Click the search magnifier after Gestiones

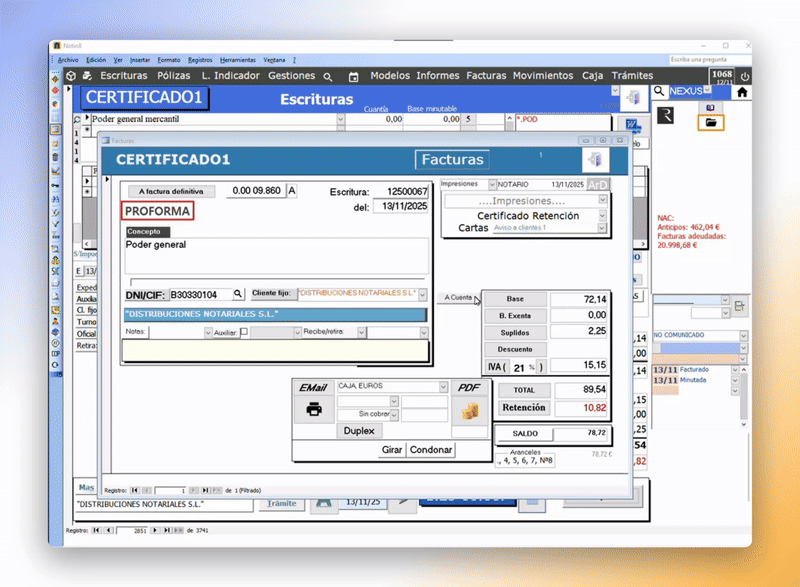327,76
